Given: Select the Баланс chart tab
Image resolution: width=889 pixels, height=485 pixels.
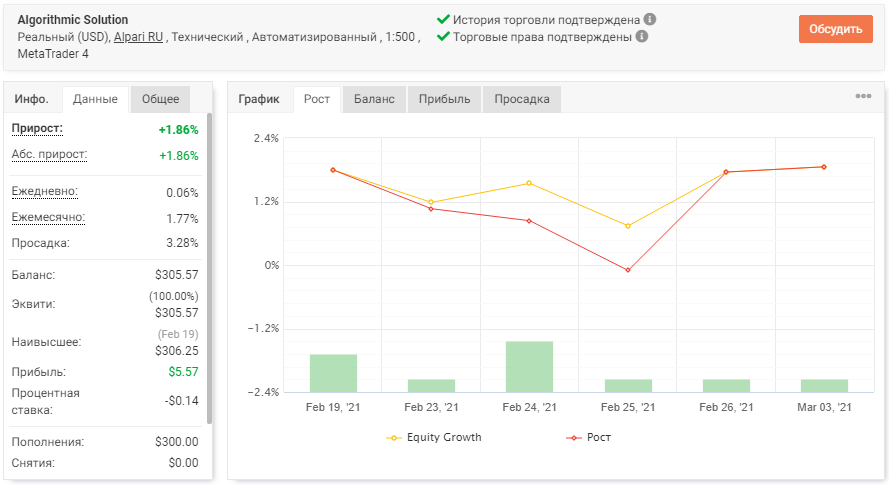Looking at the screenshot, I should [x=374, y=99].
